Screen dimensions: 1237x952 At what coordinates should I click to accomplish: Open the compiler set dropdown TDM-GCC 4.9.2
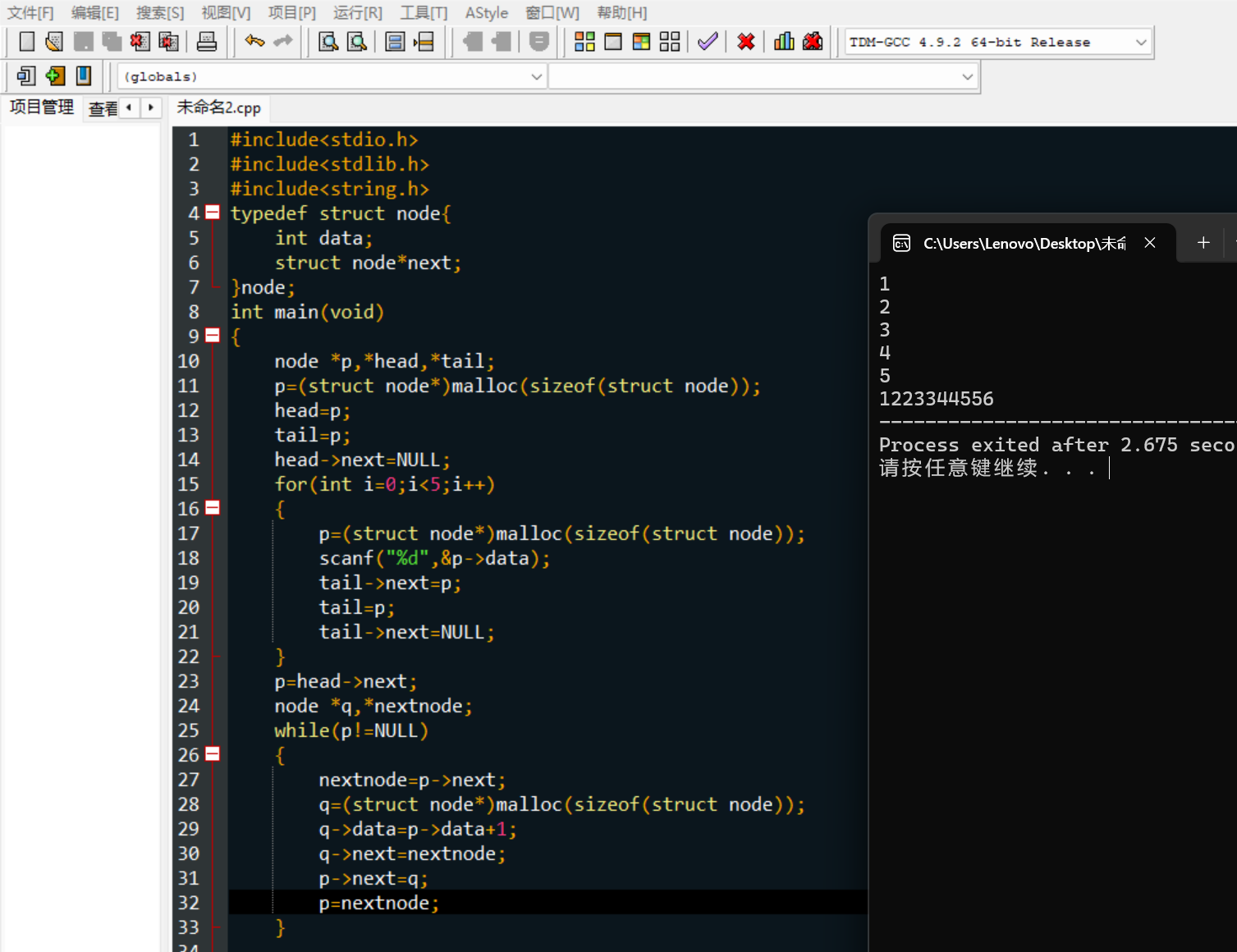coord(998,42)
